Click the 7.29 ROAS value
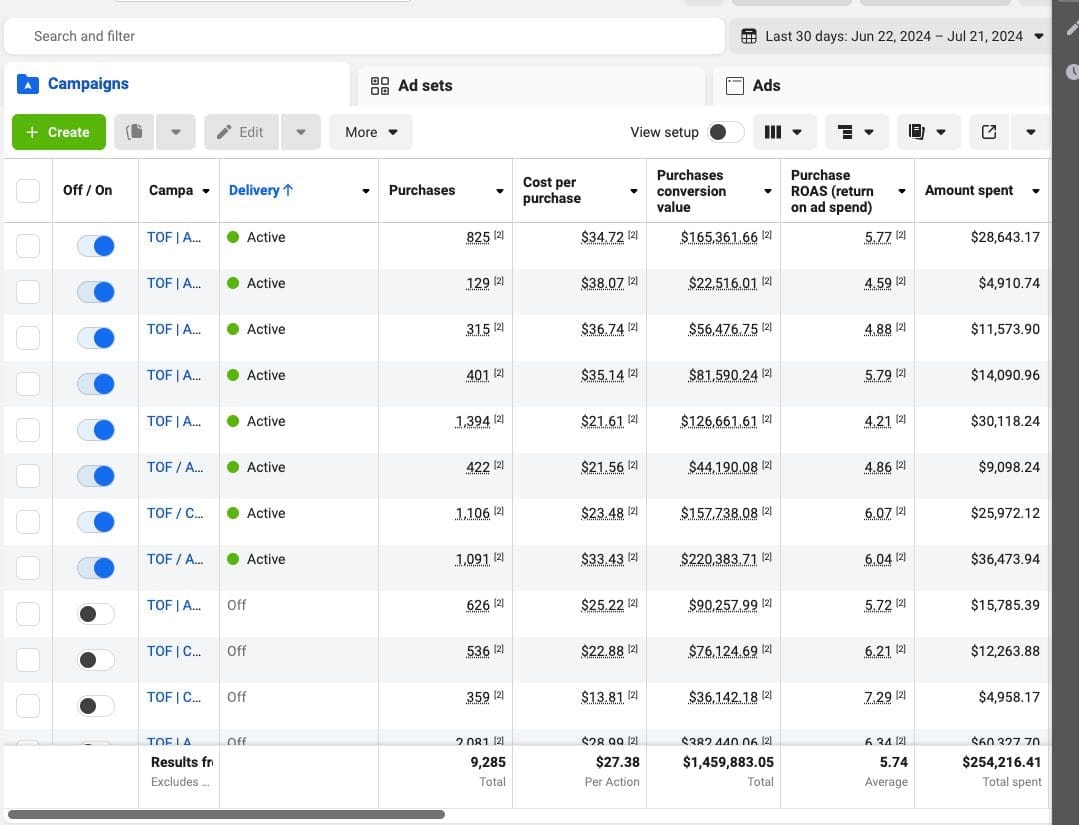1079x825 pixels. (878, 698)
